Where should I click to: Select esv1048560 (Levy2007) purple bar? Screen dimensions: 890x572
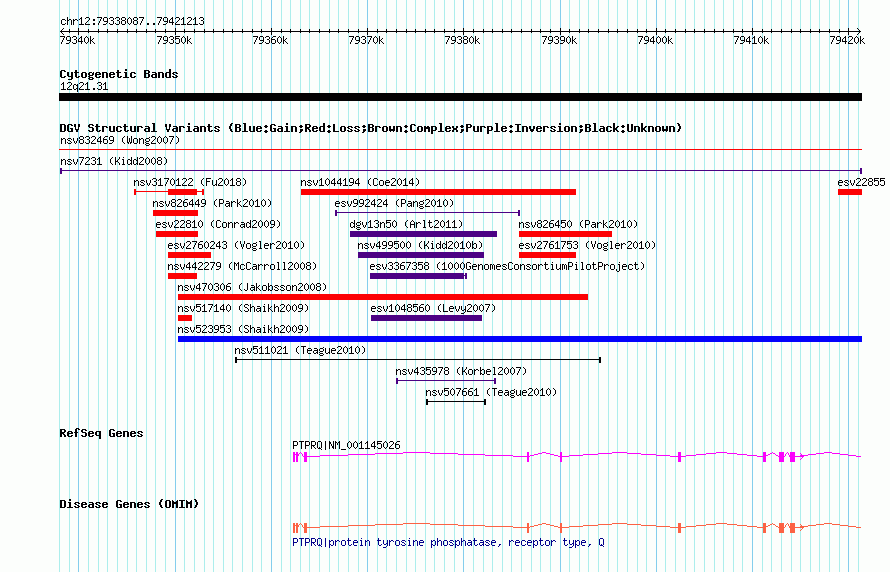pyautogui.click(x=426, y=318)
